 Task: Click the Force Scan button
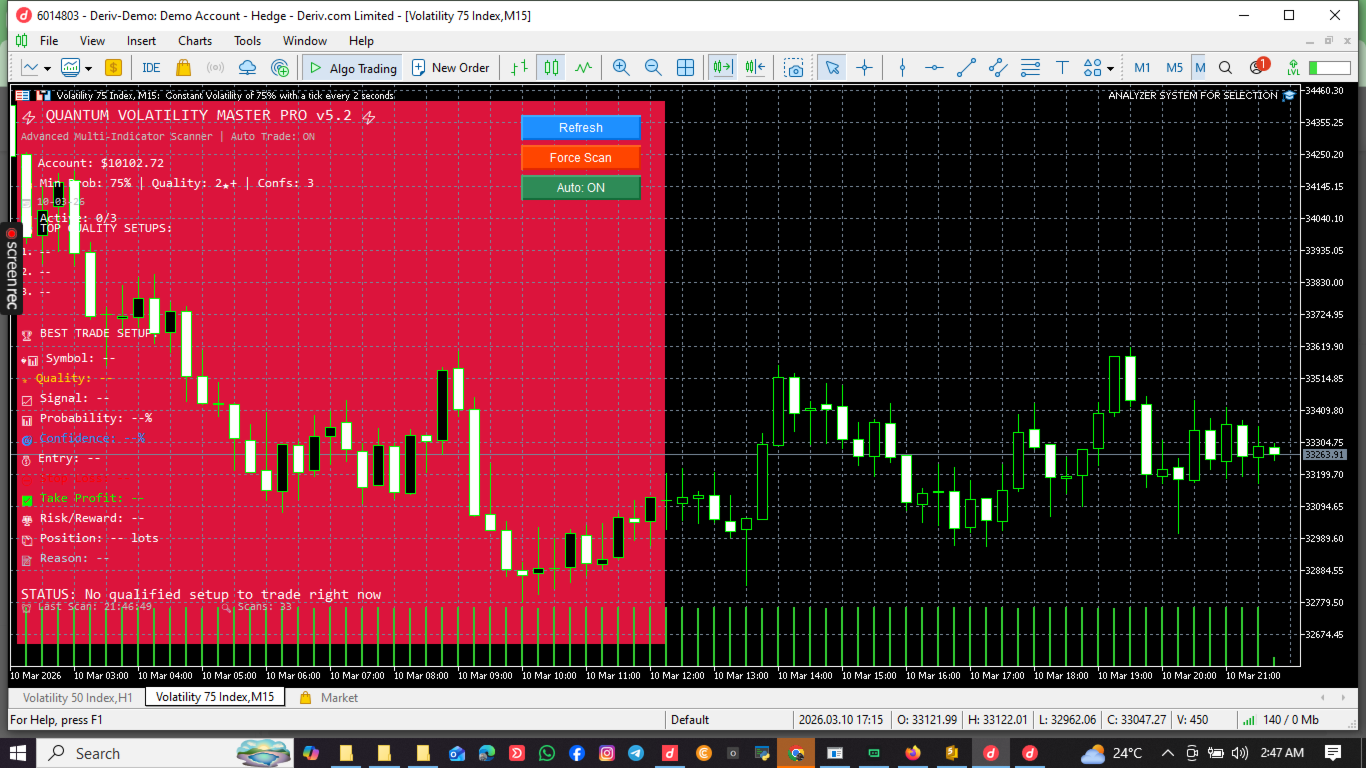tap(581, 158)
